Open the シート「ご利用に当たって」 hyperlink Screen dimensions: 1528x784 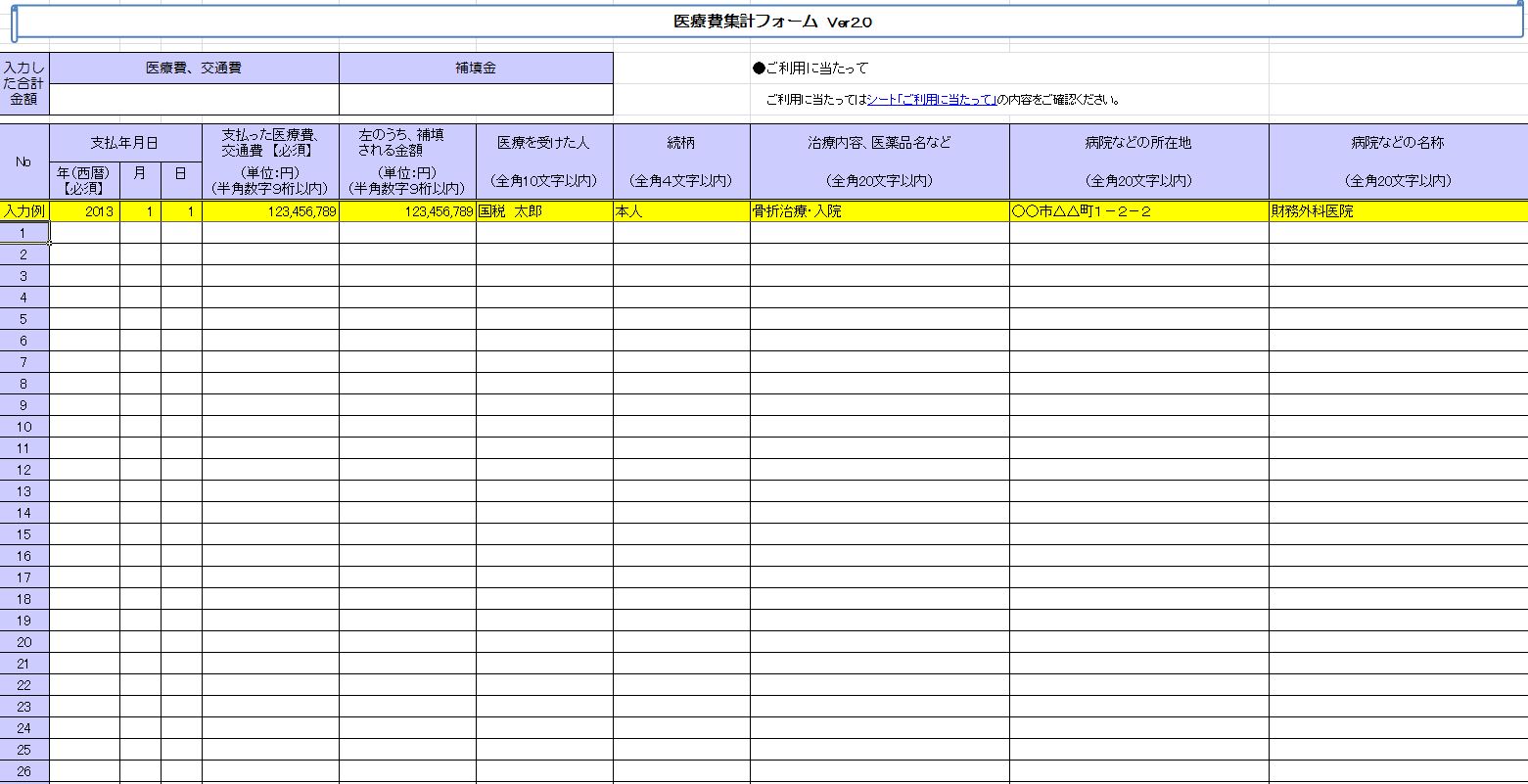coord(932,100)
